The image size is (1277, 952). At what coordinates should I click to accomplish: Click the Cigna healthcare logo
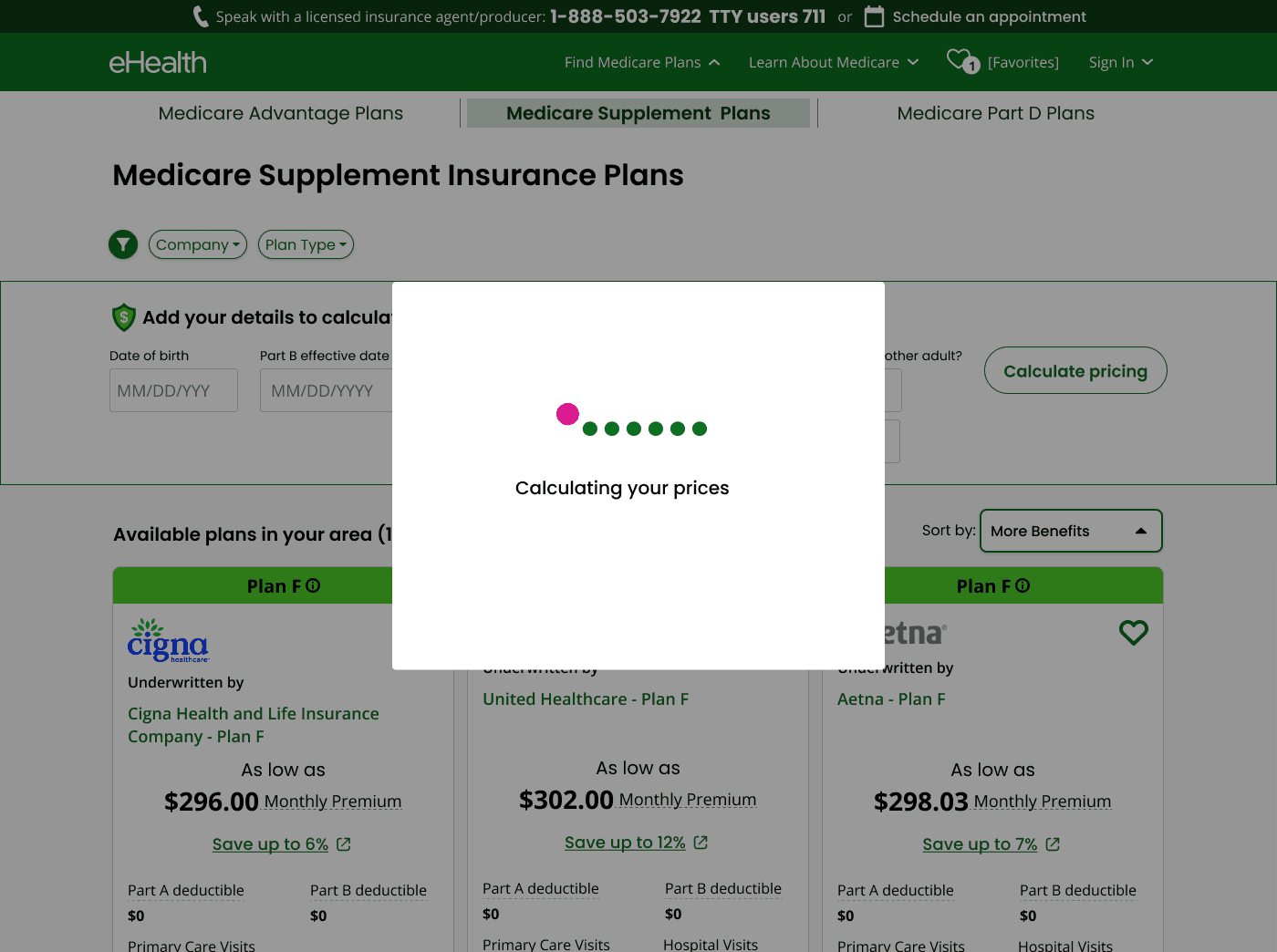click(x=169, y=640)
